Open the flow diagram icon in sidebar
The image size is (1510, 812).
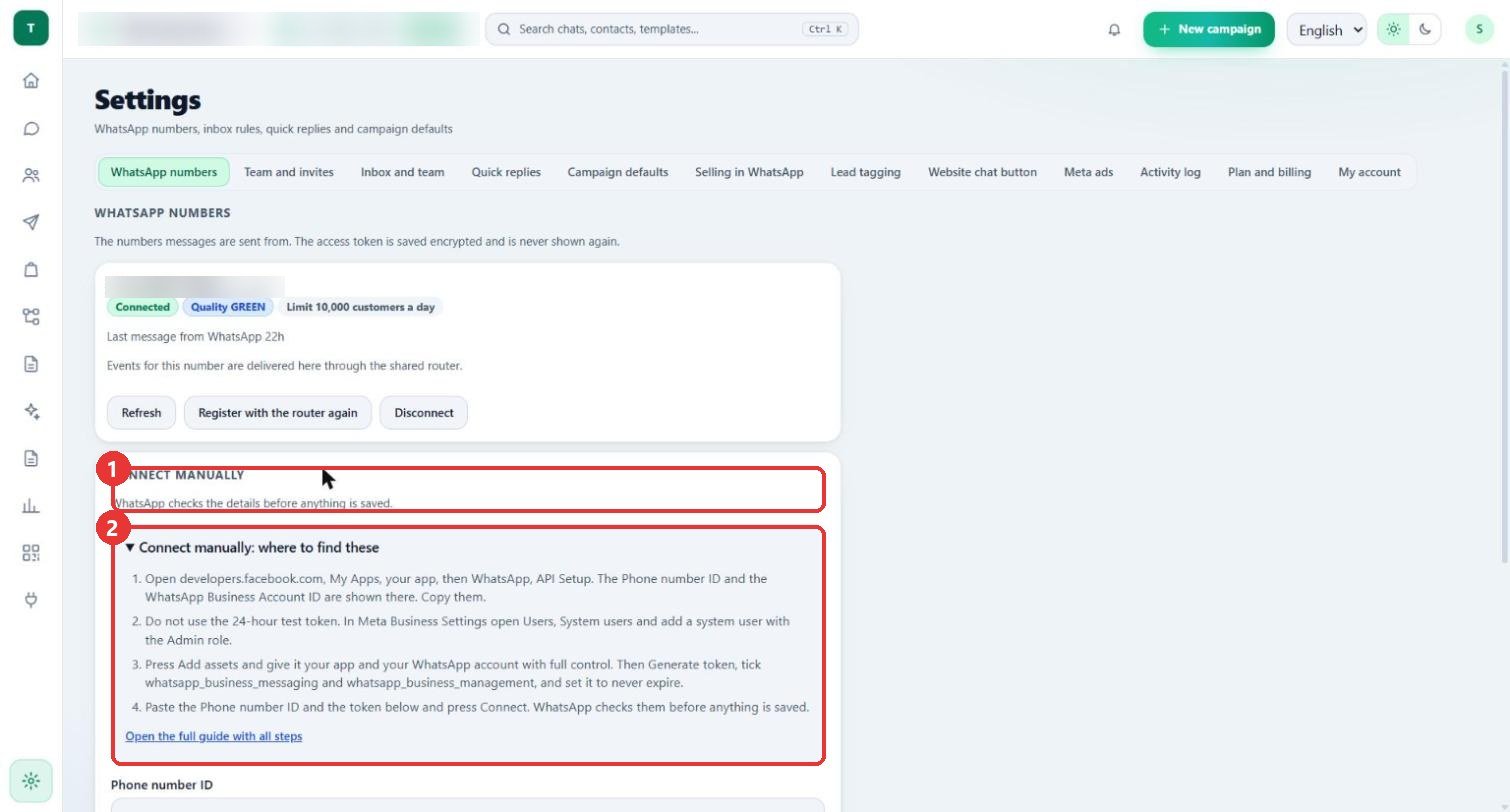click(31, 316)
